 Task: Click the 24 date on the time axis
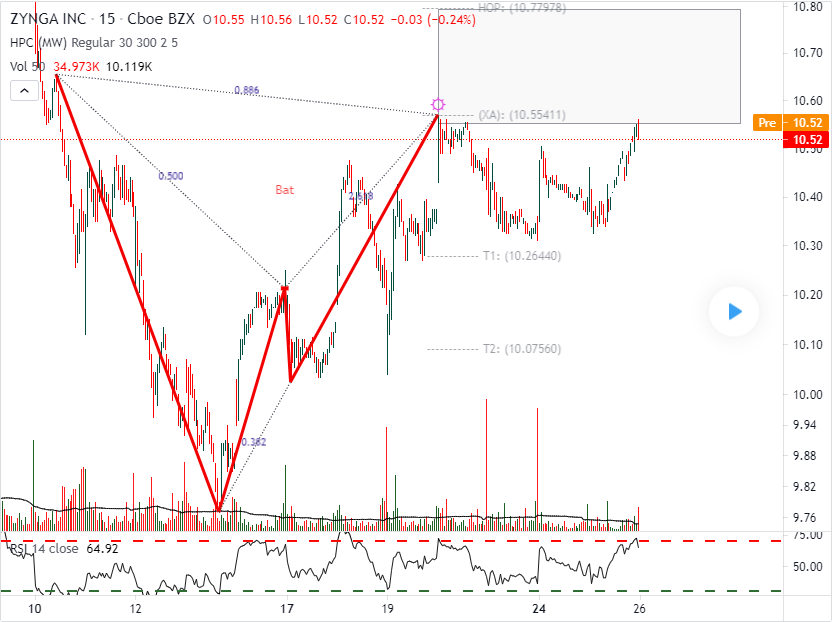click(x=539, y=609)
